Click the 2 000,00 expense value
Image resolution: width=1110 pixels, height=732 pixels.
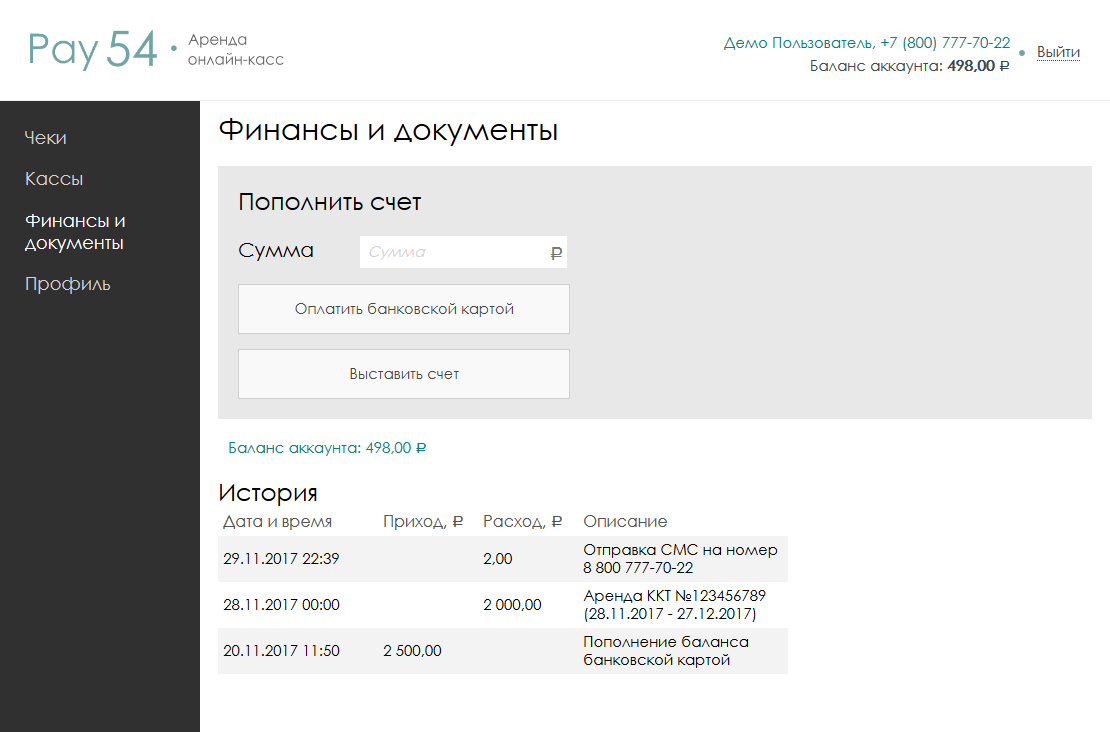tap(513, 605)
